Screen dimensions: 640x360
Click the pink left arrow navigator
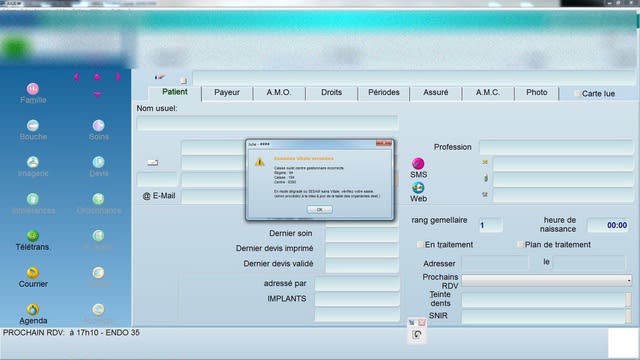(76, 77)
